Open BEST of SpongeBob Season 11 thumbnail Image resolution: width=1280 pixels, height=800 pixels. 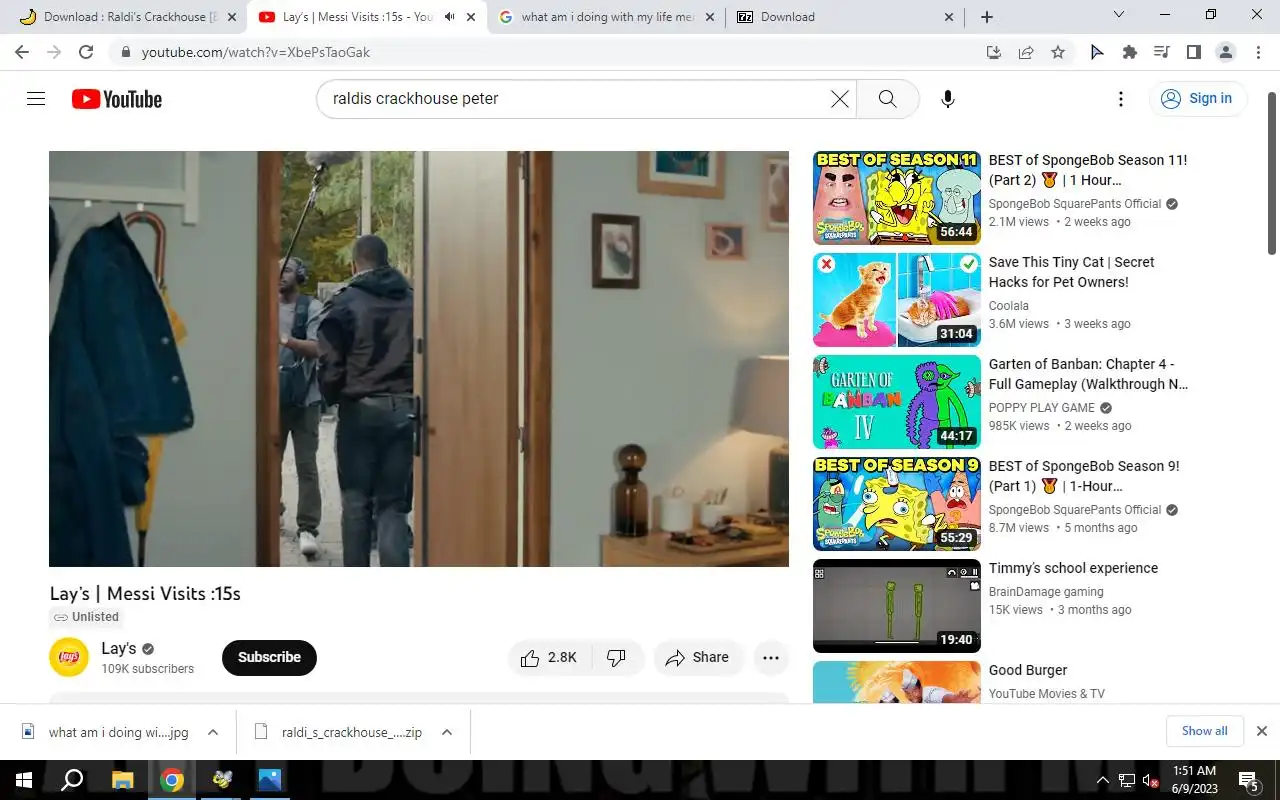(x=897, y=198)
